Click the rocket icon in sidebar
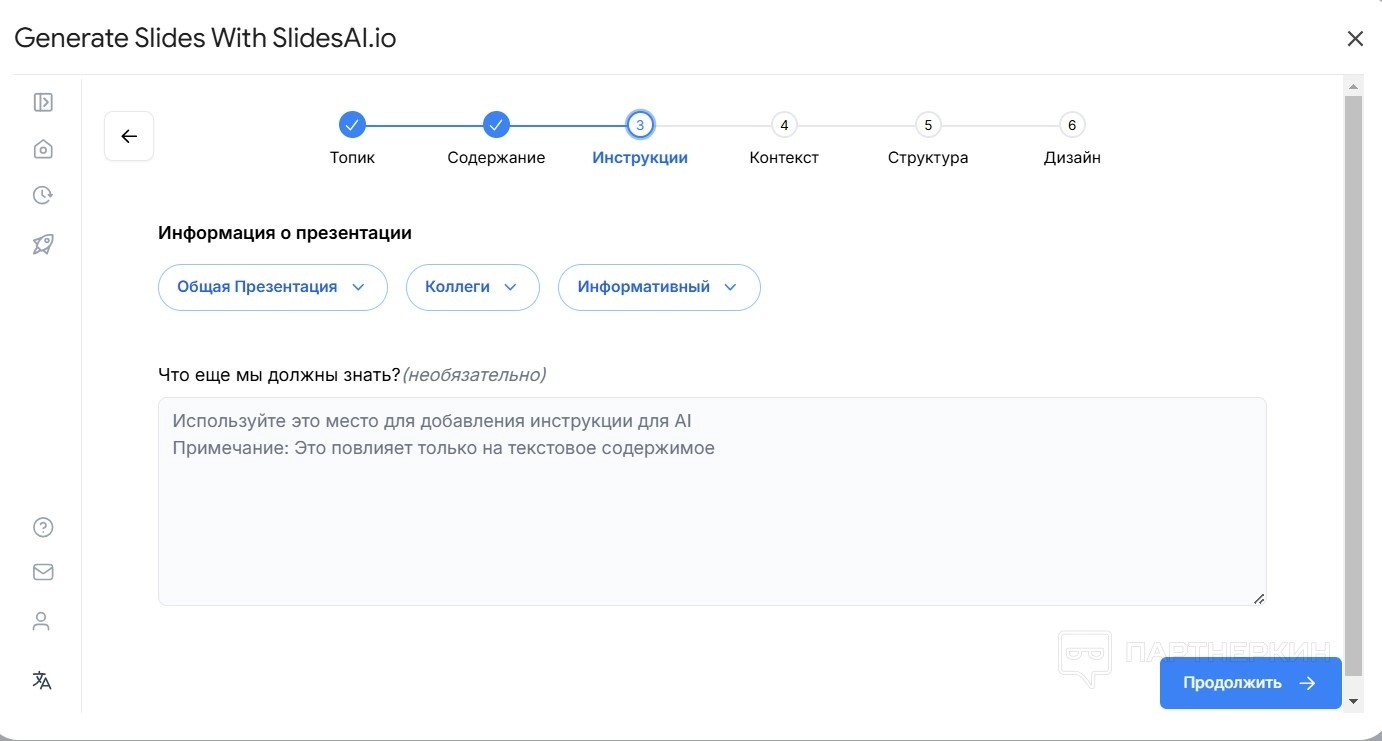The width and height of the screenshot is (1382, 741). point(43,244)
